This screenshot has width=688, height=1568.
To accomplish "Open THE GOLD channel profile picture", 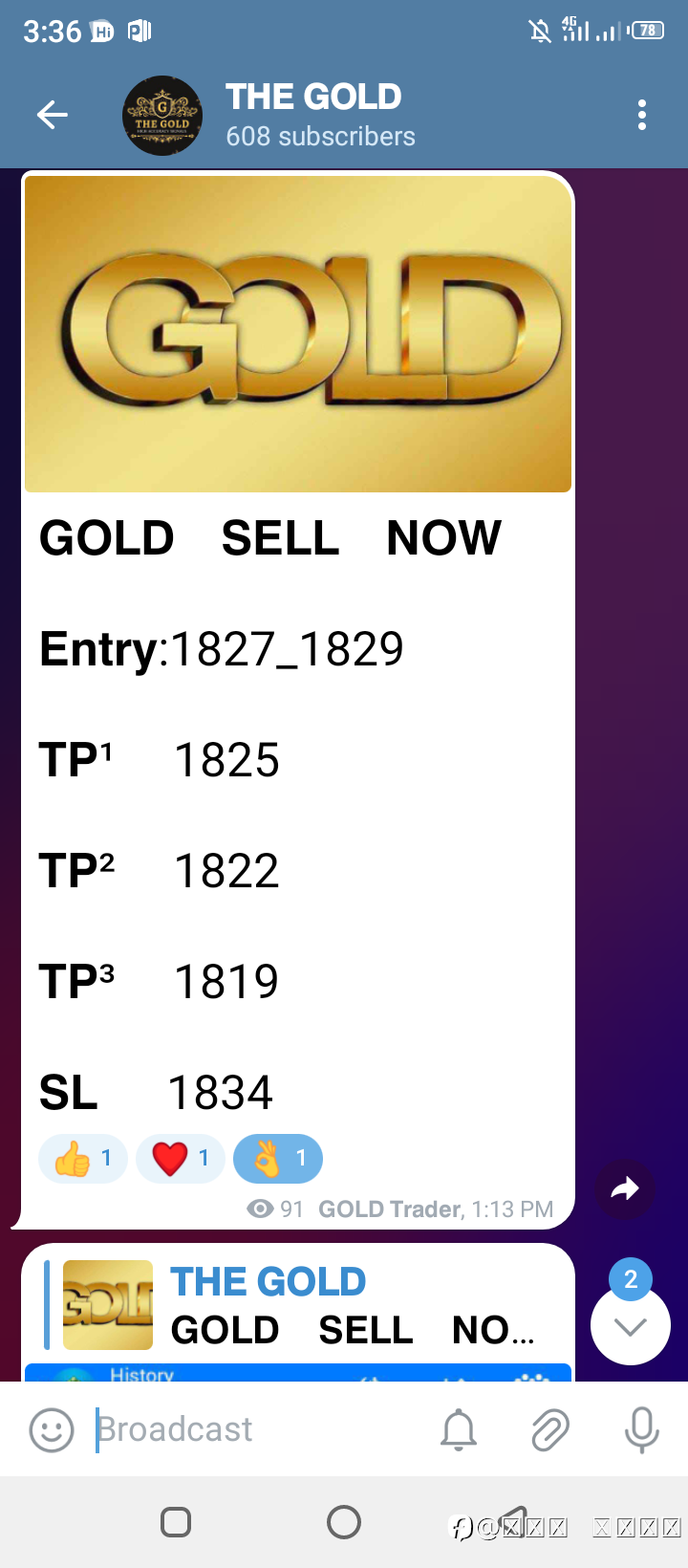I will (x=162, y=116).
